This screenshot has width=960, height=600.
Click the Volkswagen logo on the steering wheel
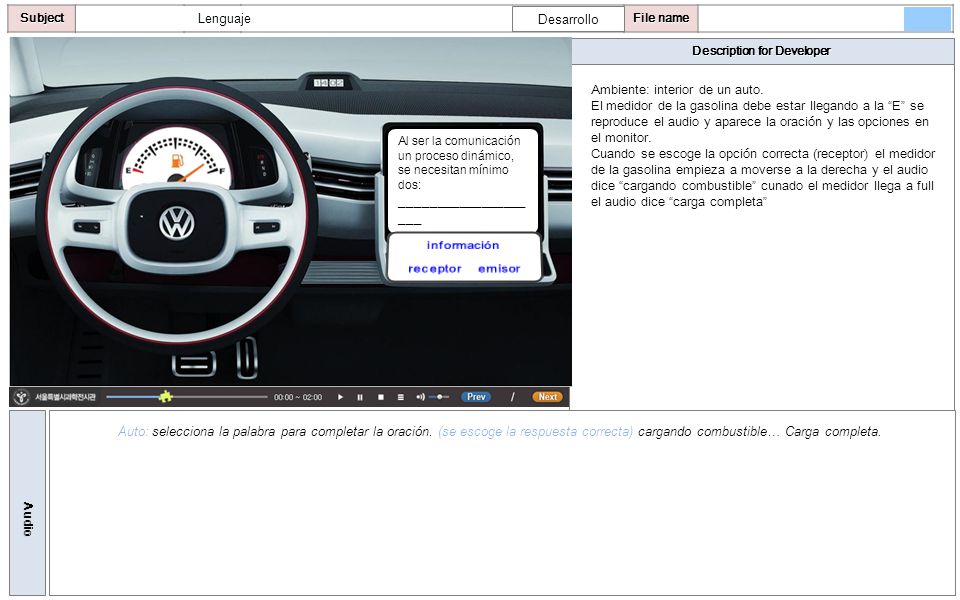coord(177,223)
